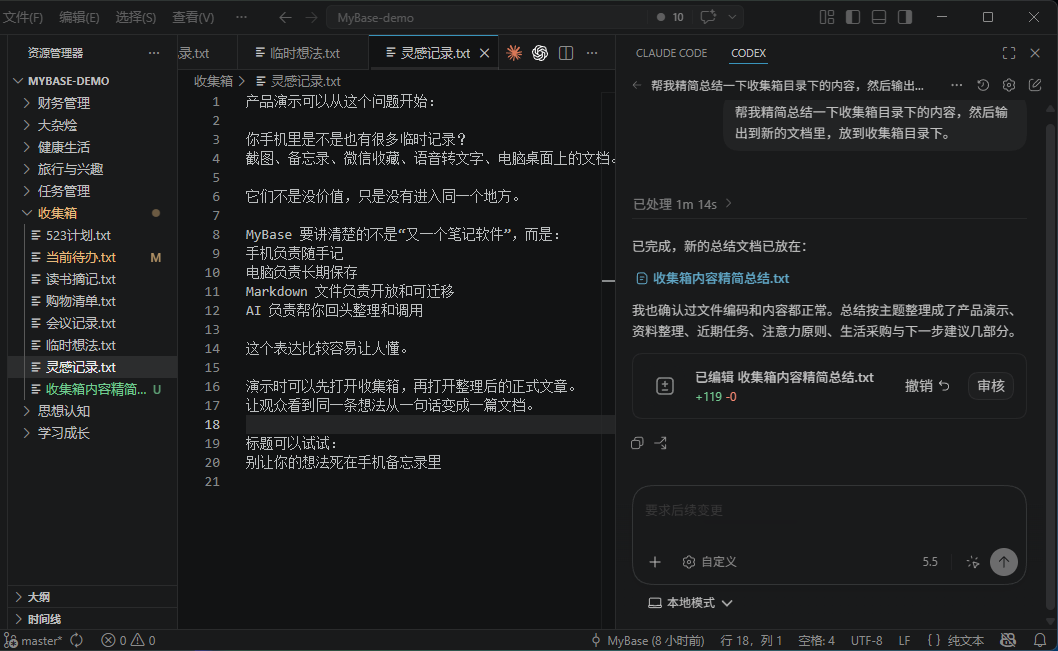The height and width of the screenshot is (651, 1058).
Task: Show more menu bar items
Action: coord(241,18)
